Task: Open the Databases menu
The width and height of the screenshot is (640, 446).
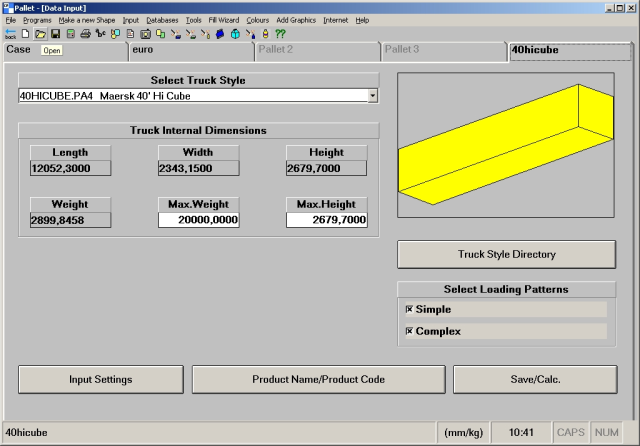Action: [x=162, y=20]
